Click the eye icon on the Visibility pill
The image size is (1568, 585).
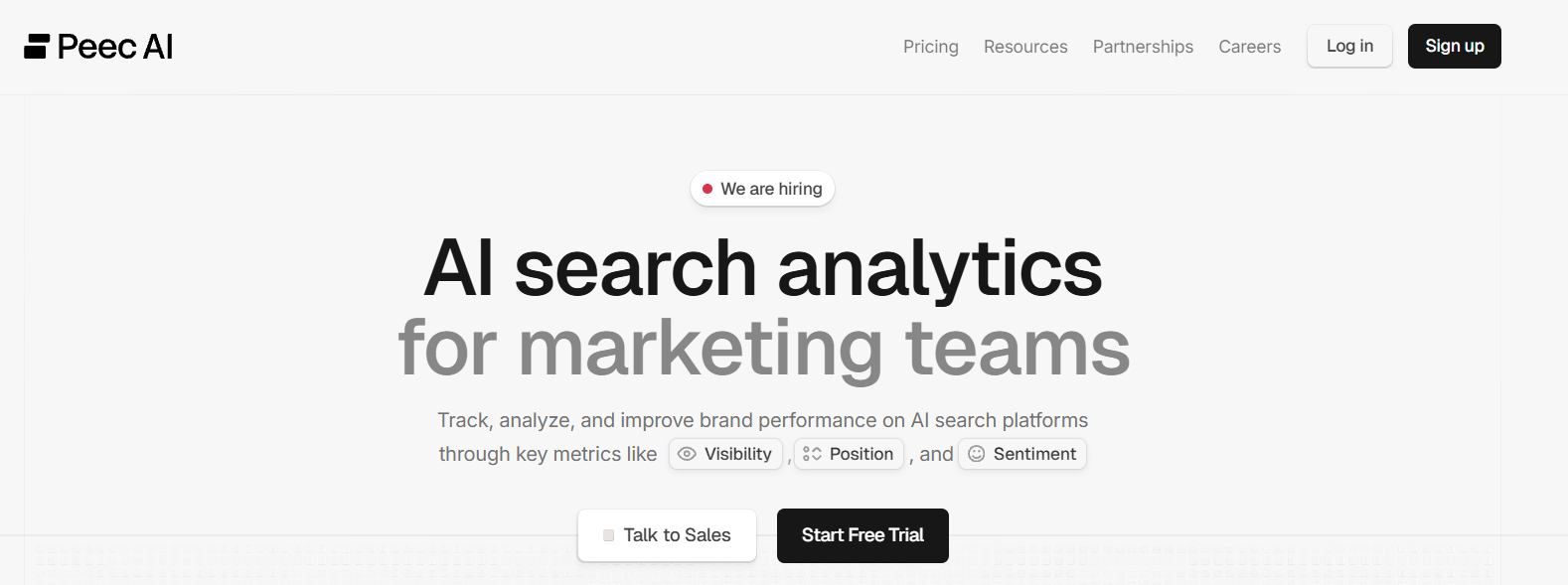[687, 454]
